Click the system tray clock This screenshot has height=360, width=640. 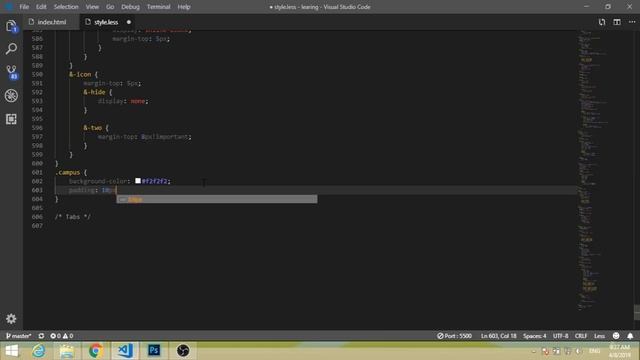coord(620,351)
